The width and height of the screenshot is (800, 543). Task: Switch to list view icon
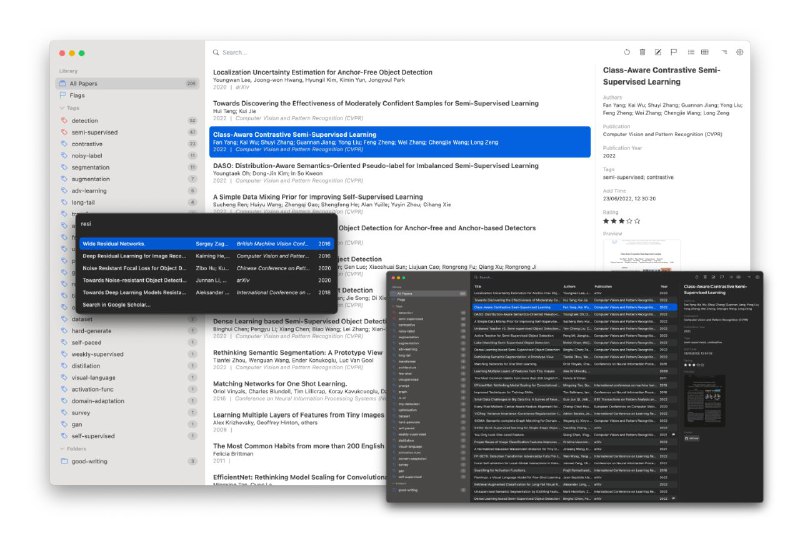point(690,52)
